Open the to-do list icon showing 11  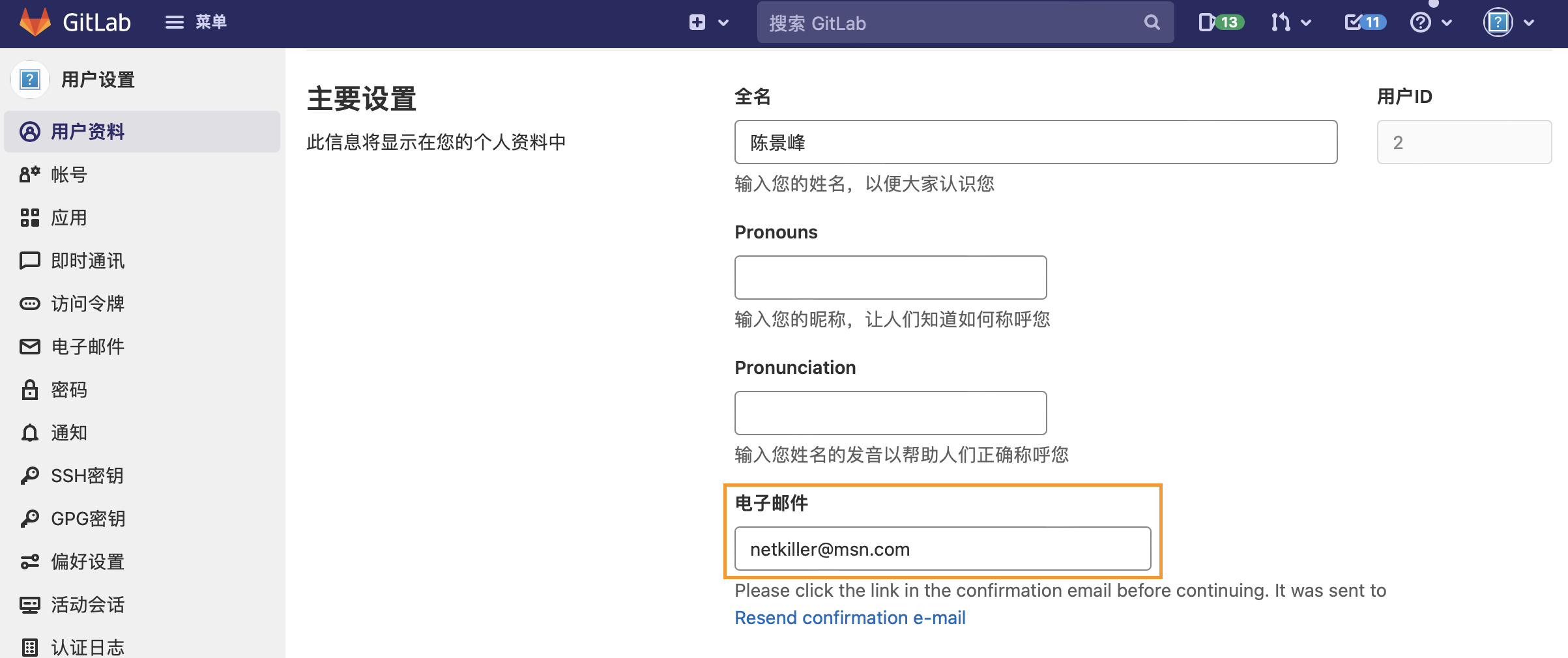pos(1365,22)
